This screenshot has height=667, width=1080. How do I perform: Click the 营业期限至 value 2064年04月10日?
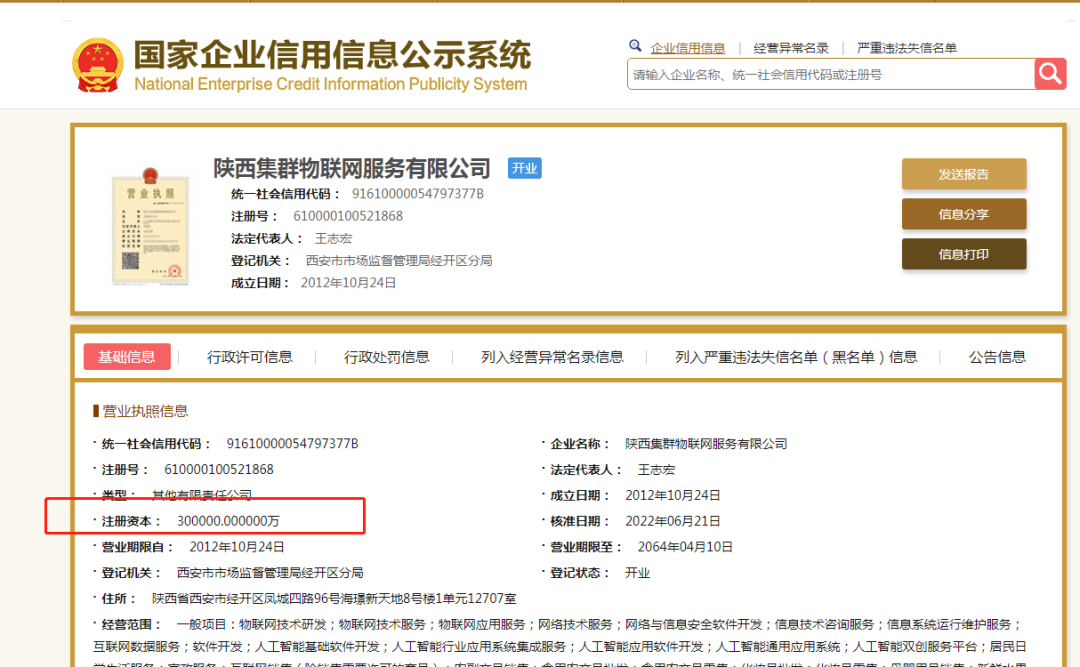685,547
